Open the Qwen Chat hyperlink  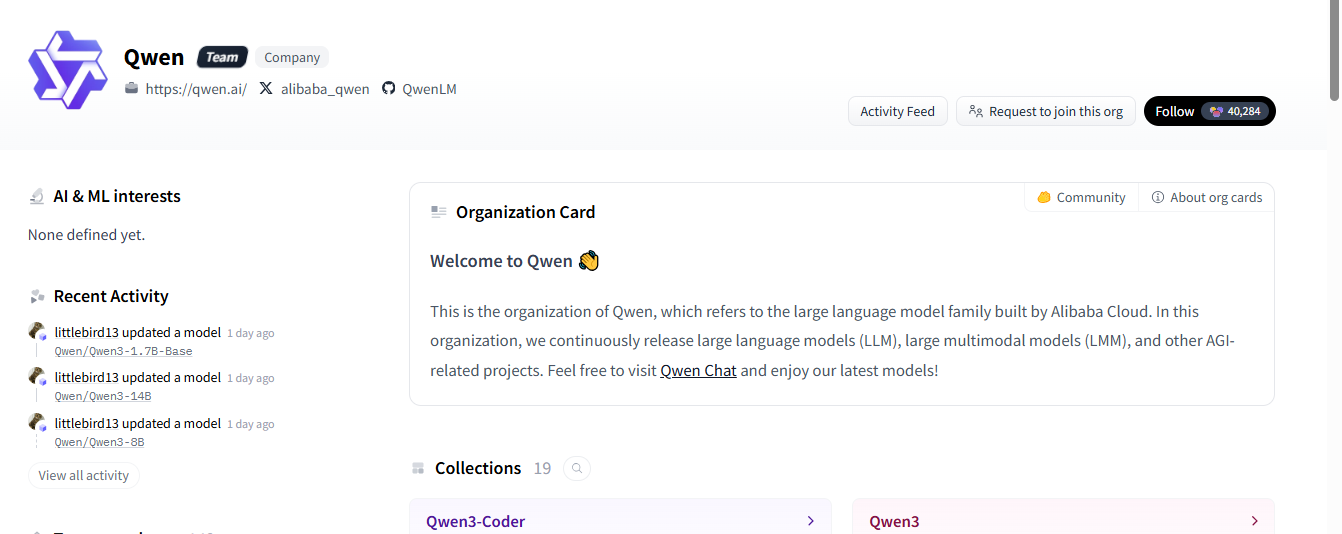point(698,370)
